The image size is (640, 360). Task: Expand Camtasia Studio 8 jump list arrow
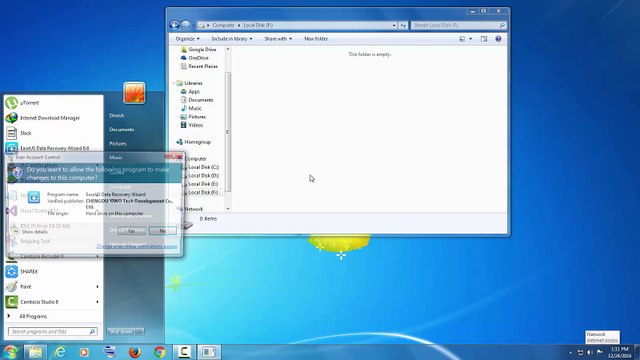[97, 302]
